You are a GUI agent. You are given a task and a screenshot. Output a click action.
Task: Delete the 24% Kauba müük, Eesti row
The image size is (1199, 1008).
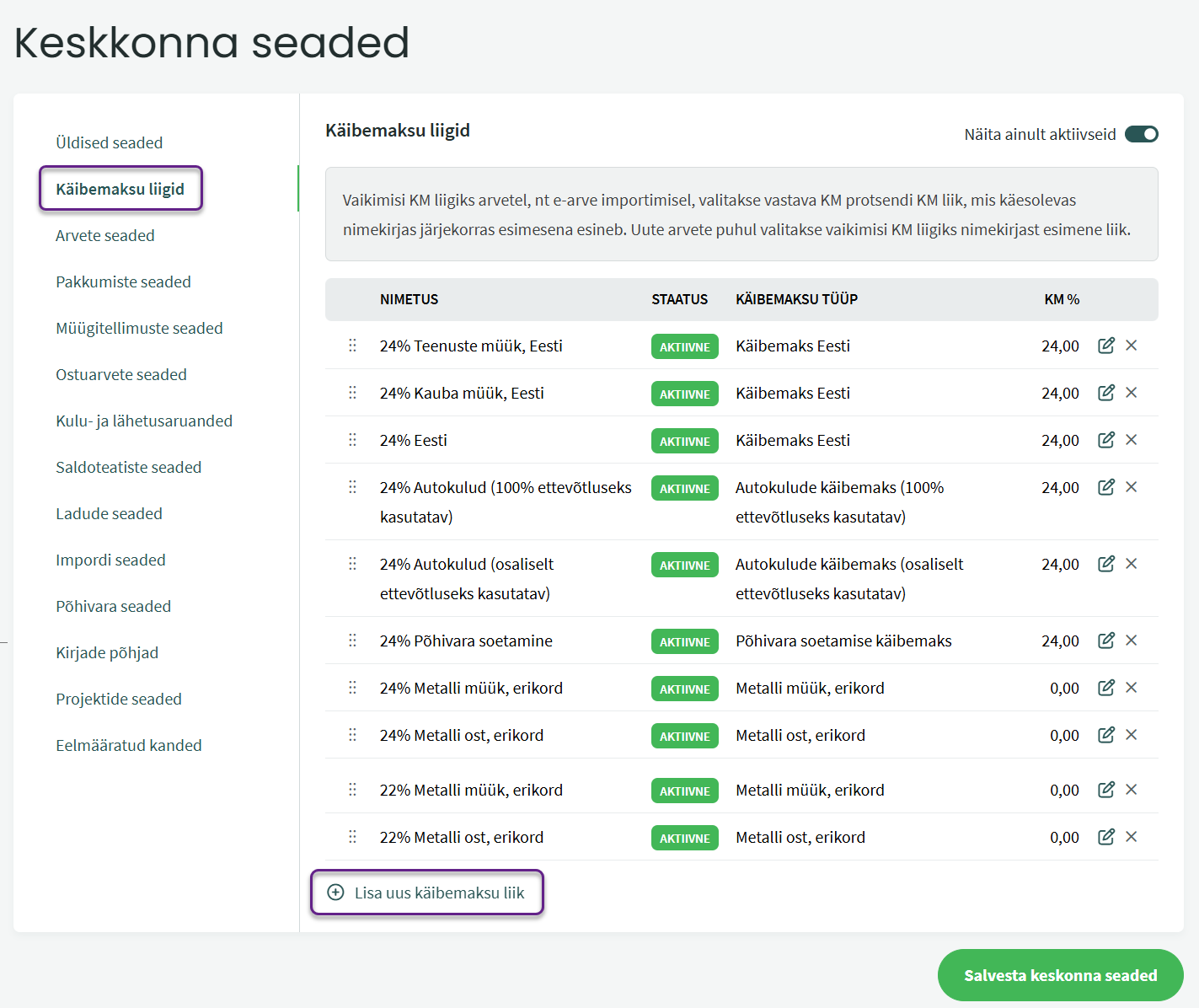coord(1131,393)
